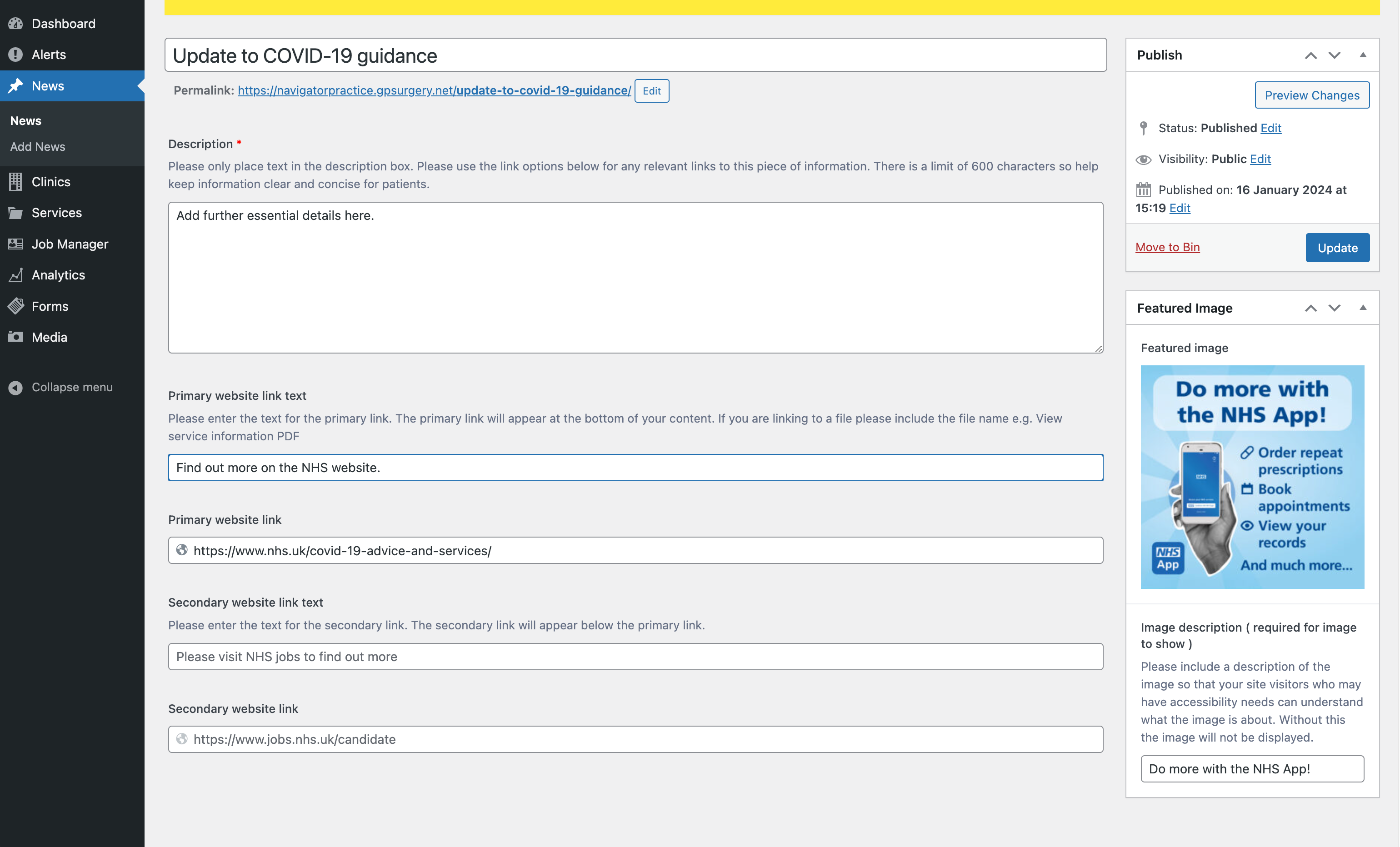The width and height of the screenshot is (1400, 847).
Task: Open Alerts menu item
Action: pyautogui.click(x=72, y=55)
